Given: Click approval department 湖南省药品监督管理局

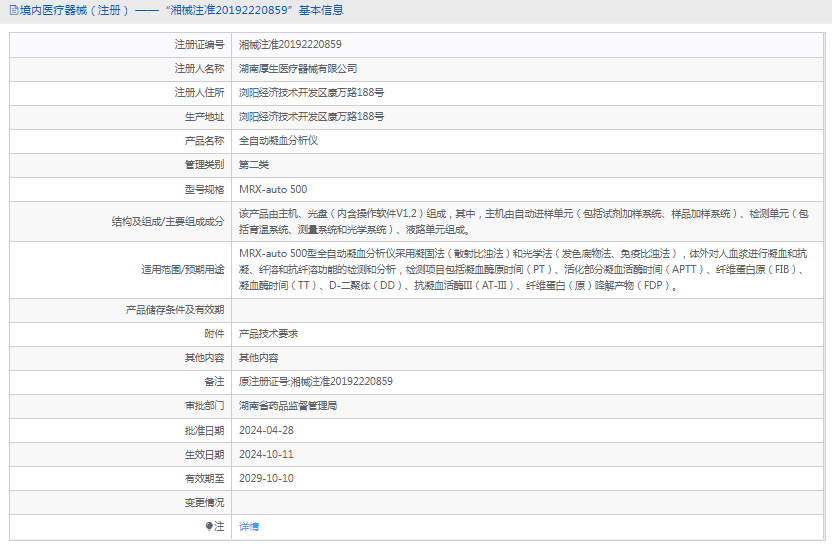Looking at the screenshot, I should click(288, 406).
